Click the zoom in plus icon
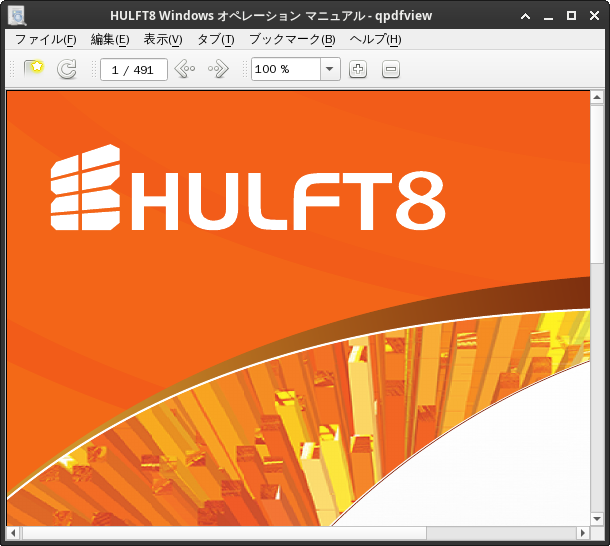The image size is (610, 546). point(358,69)
